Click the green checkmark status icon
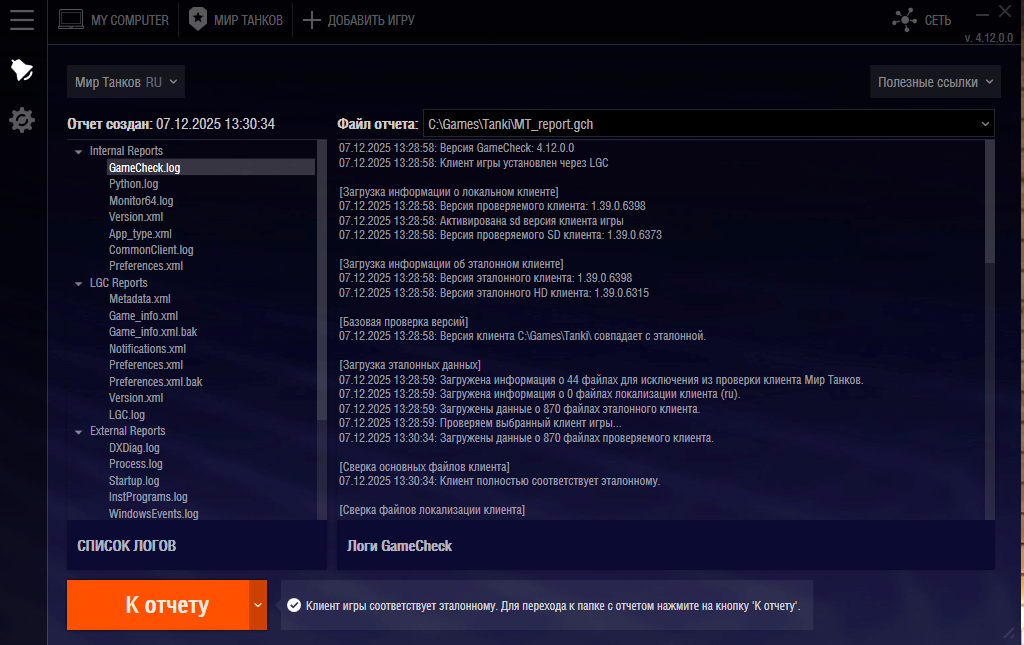This screenshot has height=645, width=1024. tap(294, 605)
